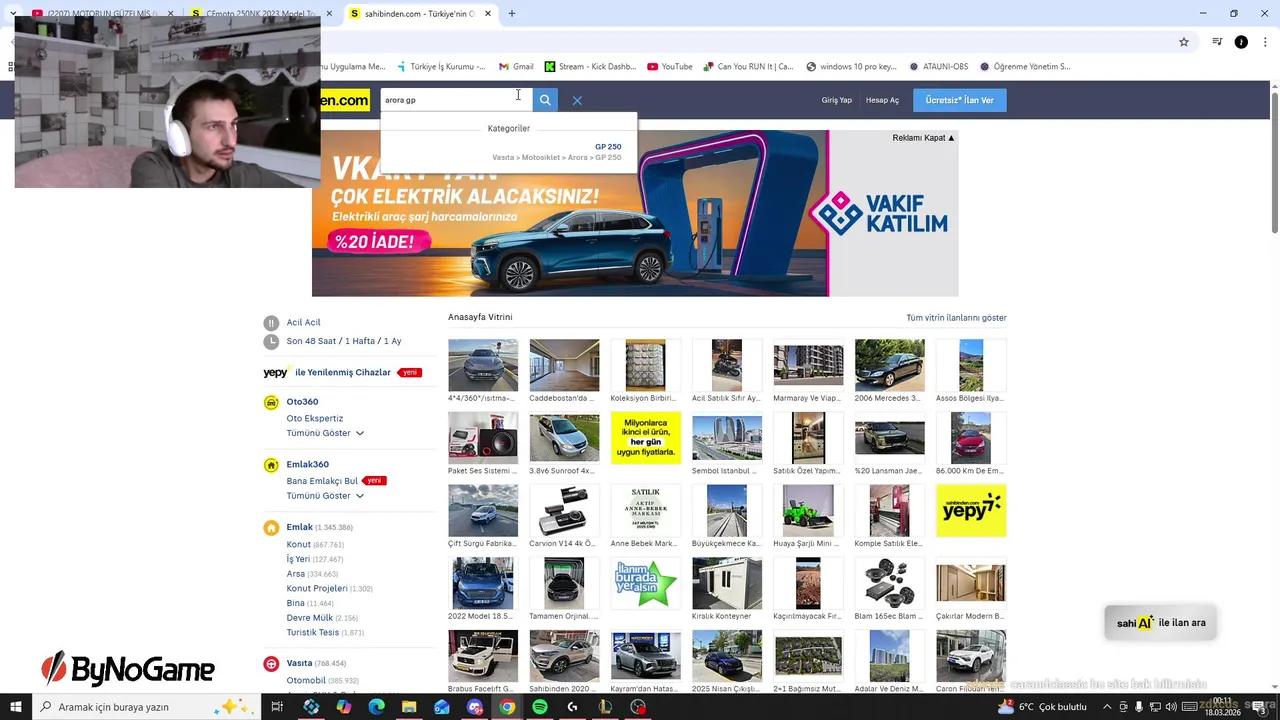Open Devre Mülk category link
Image resolution: width=1280 pixels, height=720 pixels.
coord(310,618)
